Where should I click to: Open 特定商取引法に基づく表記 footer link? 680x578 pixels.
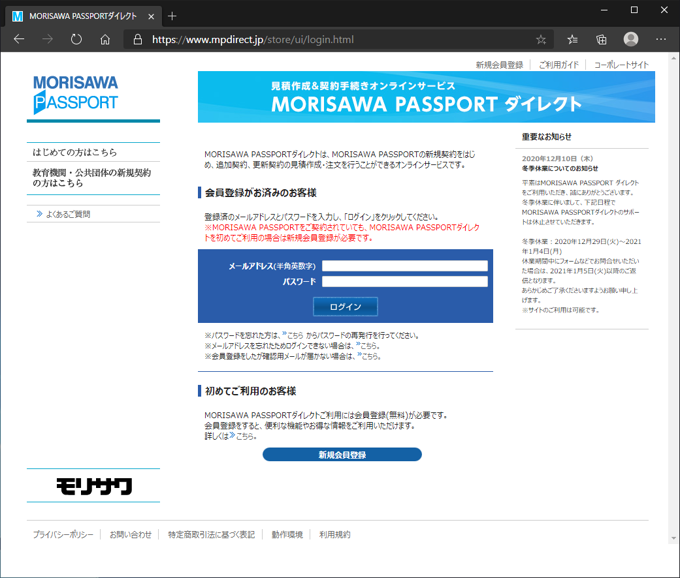[x=211, y=535]
